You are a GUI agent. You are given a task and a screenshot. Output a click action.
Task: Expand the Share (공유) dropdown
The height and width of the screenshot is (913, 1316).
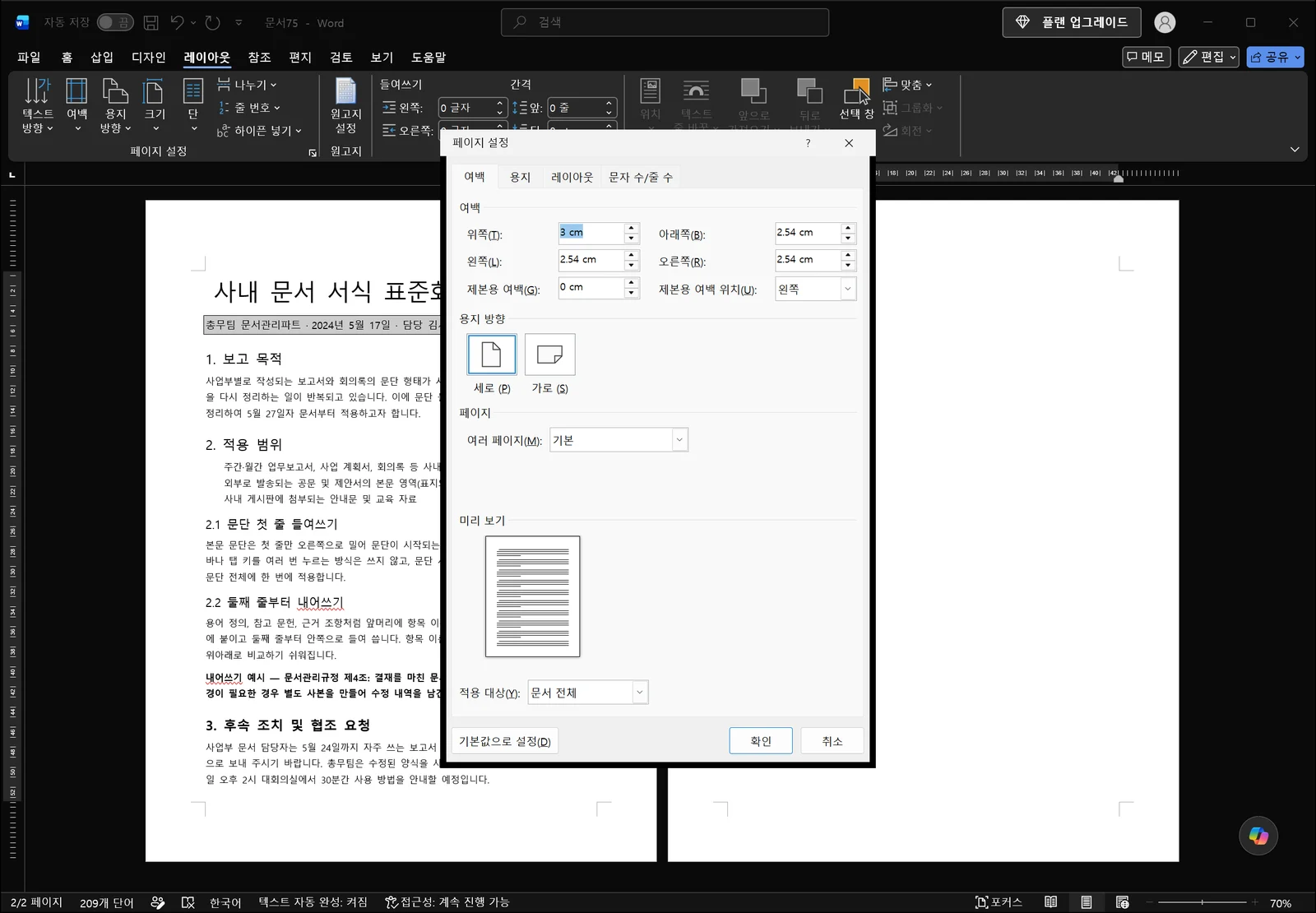[1297, 58]
